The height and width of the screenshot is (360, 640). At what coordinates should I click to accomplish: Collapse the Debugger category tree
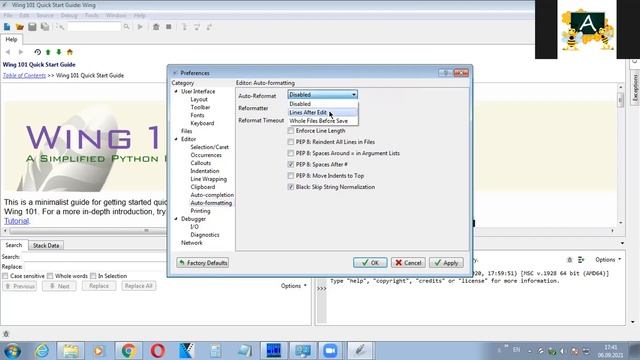(x=176, y=219)
